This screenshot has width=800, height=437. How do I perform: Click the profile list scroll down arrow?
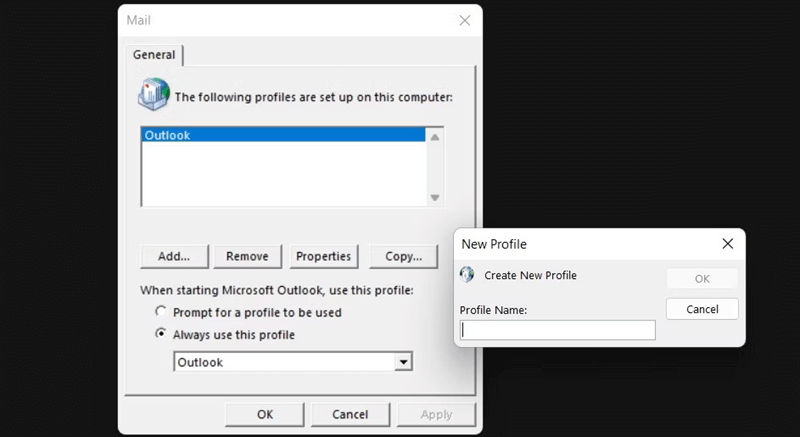pos(435,198)
